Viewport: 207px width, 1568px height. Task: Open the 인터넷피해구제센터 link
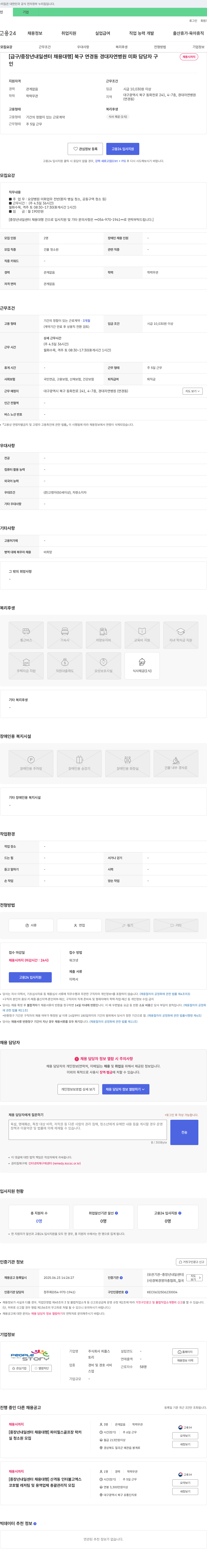pyautogui.click(x=55, y=1163)
